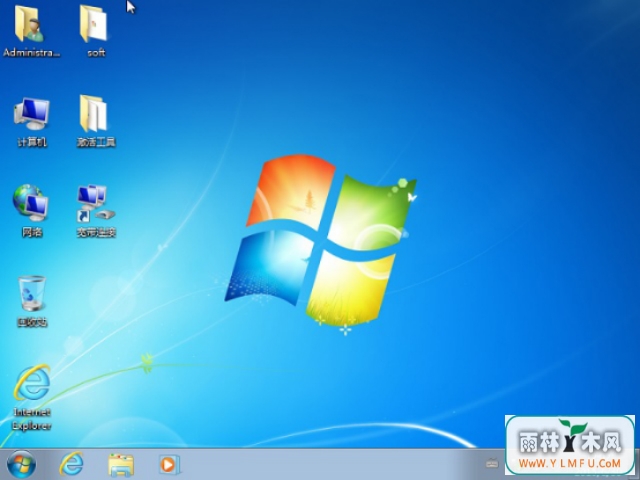The height and width of the screenshot is (480, 640).
Task: Click the keyboard tray icon
Action: pos(492,463)
